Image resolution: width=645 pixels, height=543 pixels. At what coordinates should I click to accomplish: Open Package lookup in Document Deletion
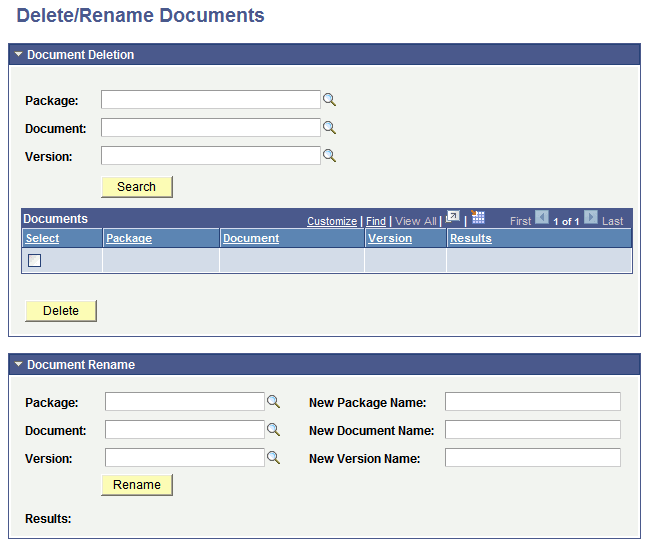pyautogui.click(x=329, y=100)
